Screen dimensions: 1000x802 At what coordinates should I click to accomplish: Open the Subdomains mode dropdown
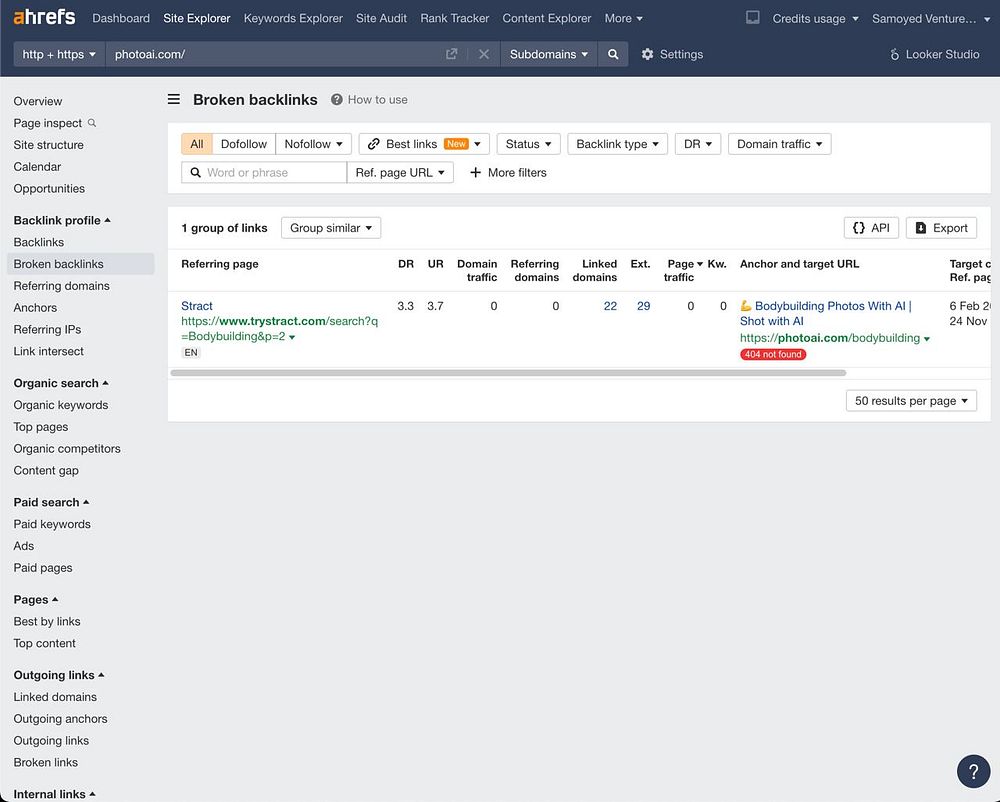click(x=548, y=54)
